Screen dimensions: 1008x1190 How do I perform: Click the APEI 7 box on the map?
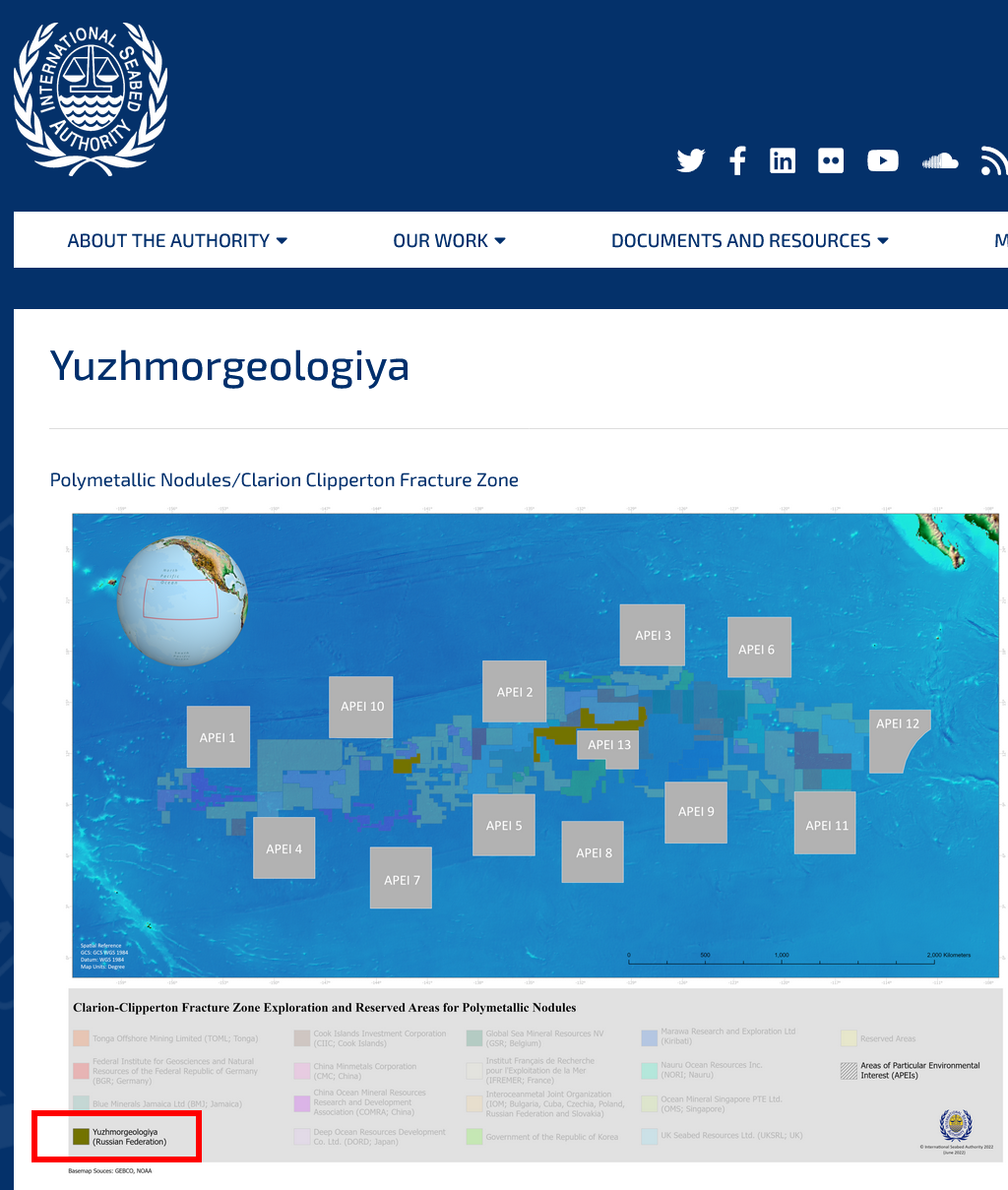click(402, 878)
